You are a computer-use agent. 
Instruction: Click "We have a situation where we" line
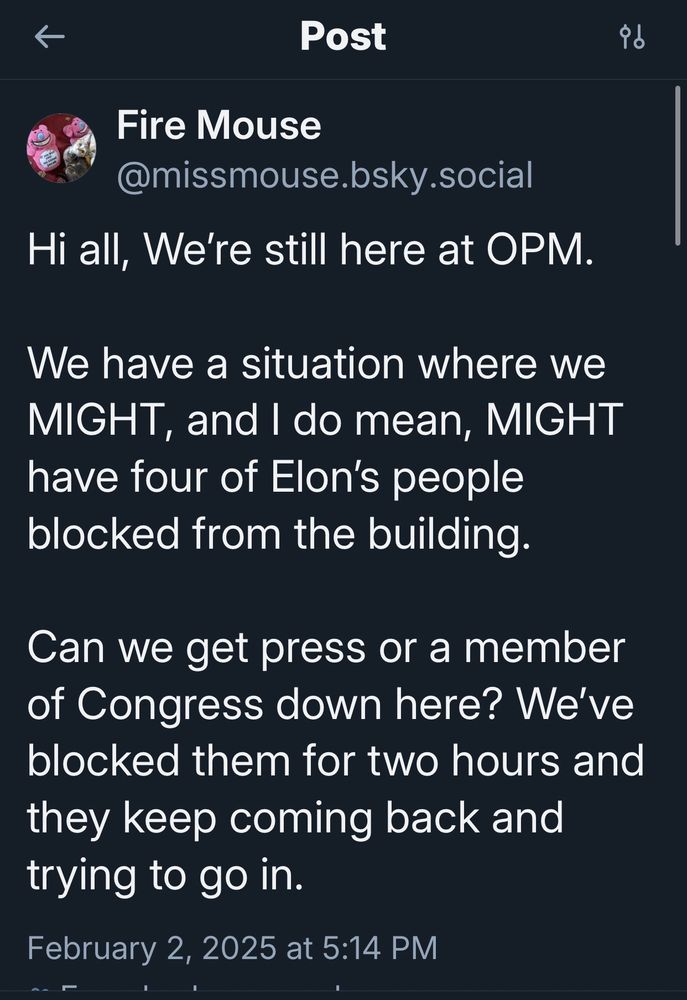click(x=316, y=363)
